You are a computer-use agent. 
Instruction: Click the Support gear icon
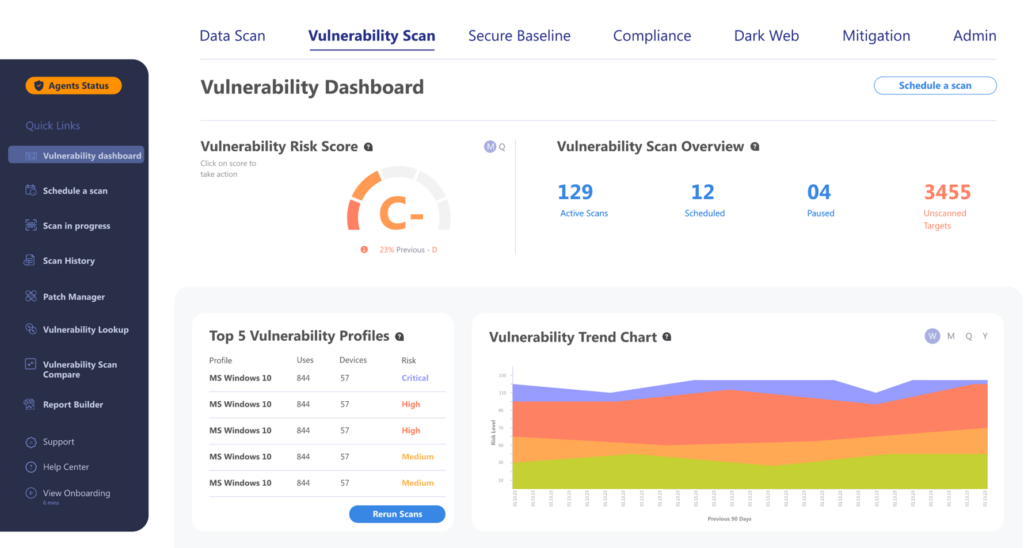pyautogui.click(x=31, y=442)
